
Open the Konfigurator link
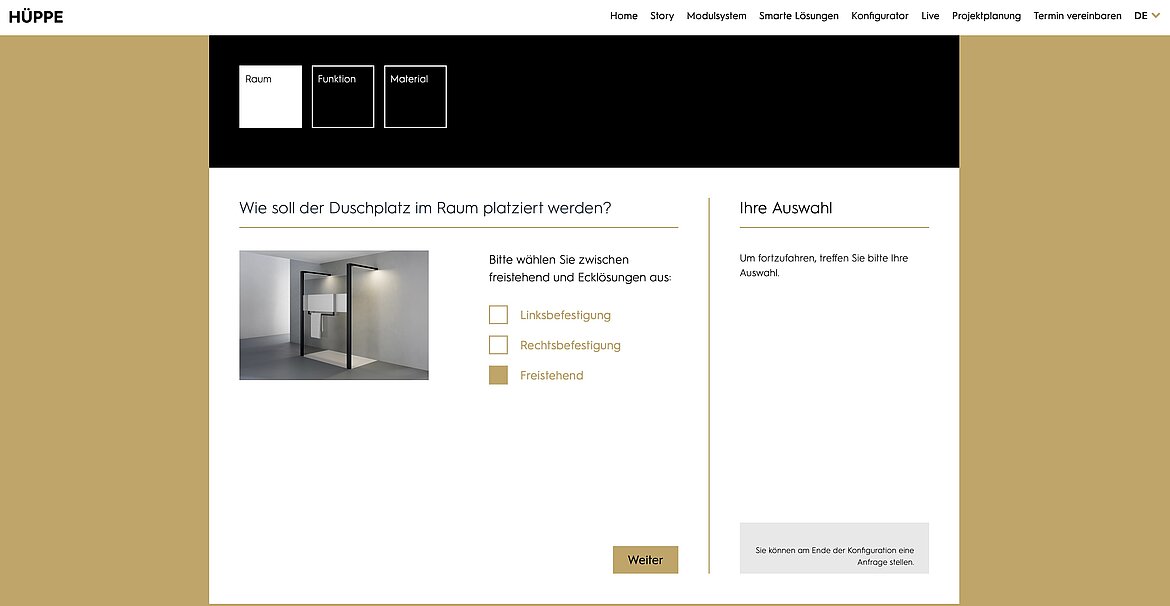[x=880, y=16]
